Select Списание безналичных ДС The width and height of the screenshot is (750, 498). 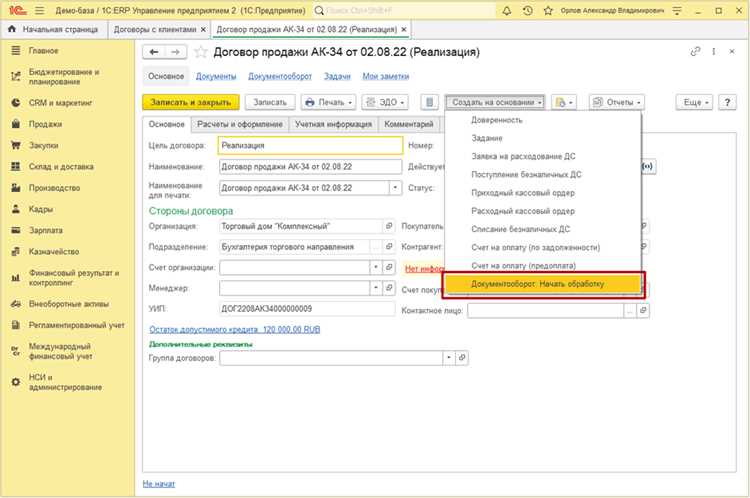point(544,229)
